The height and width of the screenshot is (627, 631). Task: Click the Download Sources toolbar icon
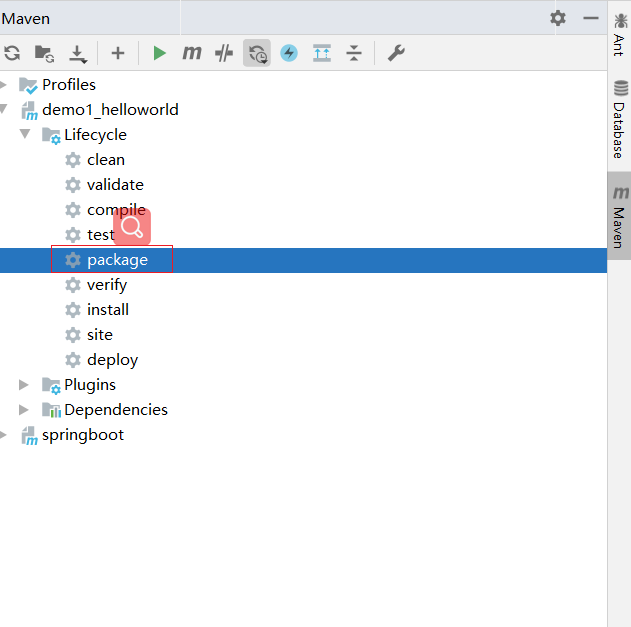(x=77, y=53)
